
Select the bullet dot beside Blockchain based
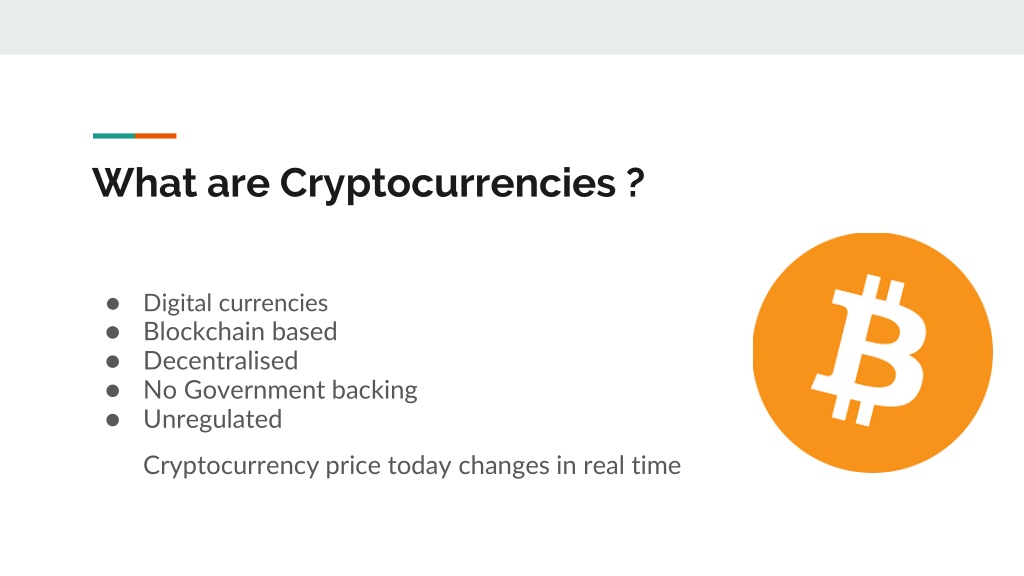[x=113, y=332]
